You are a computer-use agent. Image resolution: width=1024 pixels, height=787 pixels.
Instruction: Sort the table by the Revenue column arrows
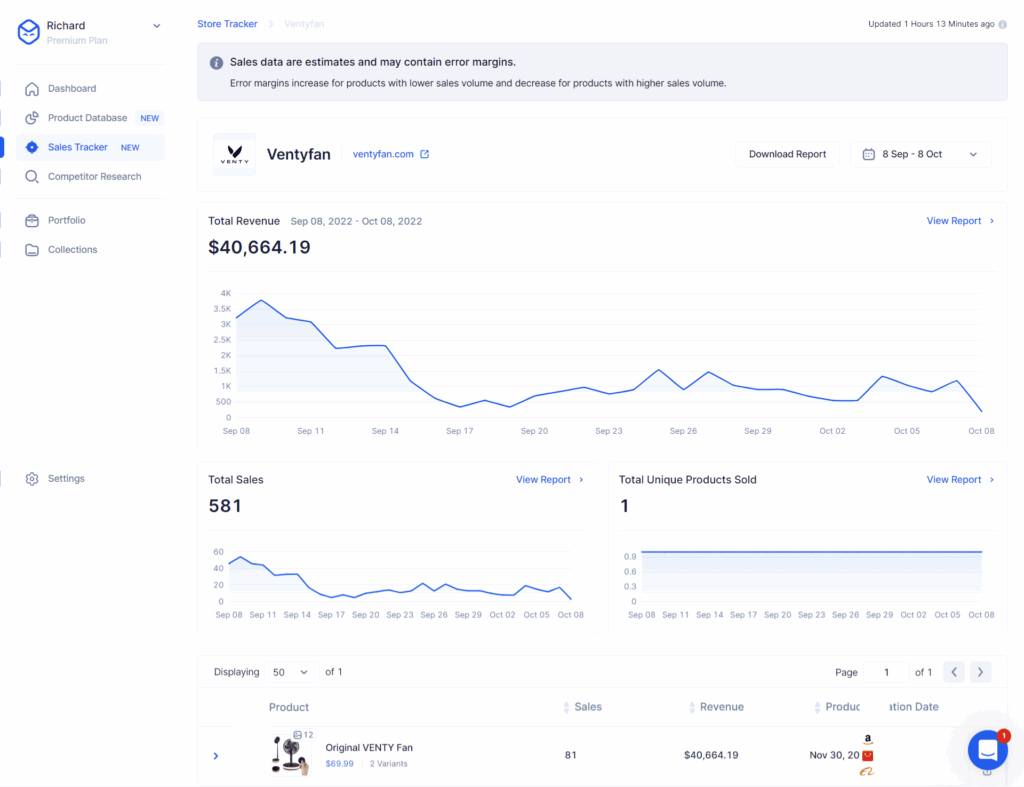(692, 707)
